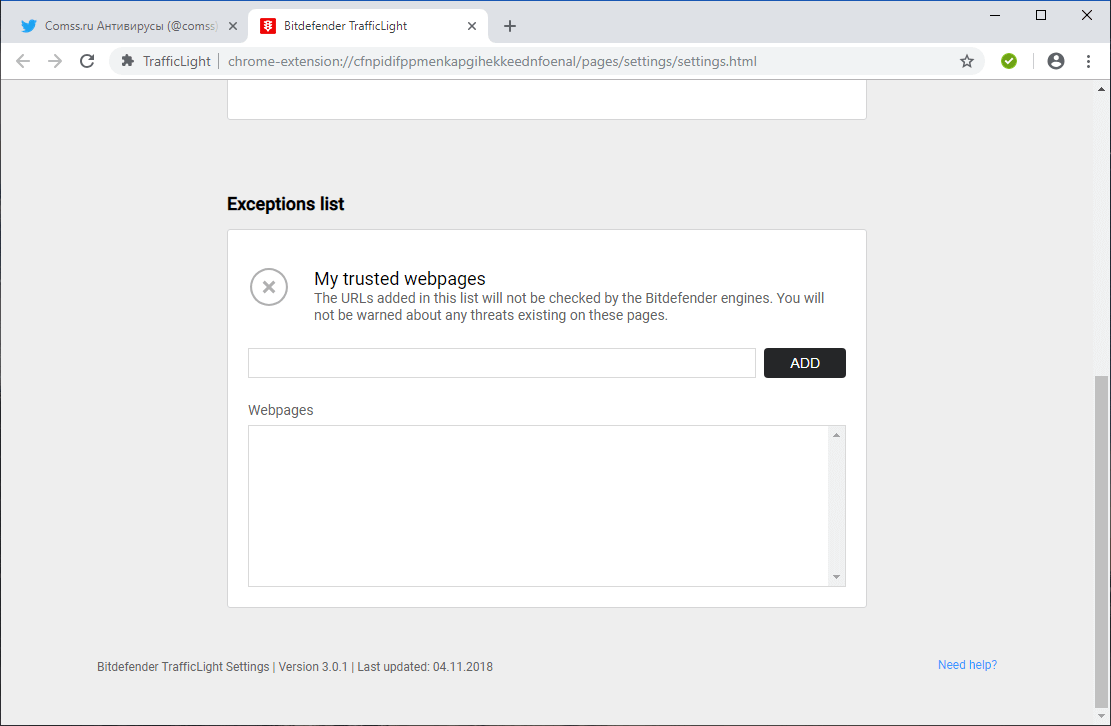Open the Chrome profile account icon
Viewport: 1111px width, 726px height.
[1056, 62]
